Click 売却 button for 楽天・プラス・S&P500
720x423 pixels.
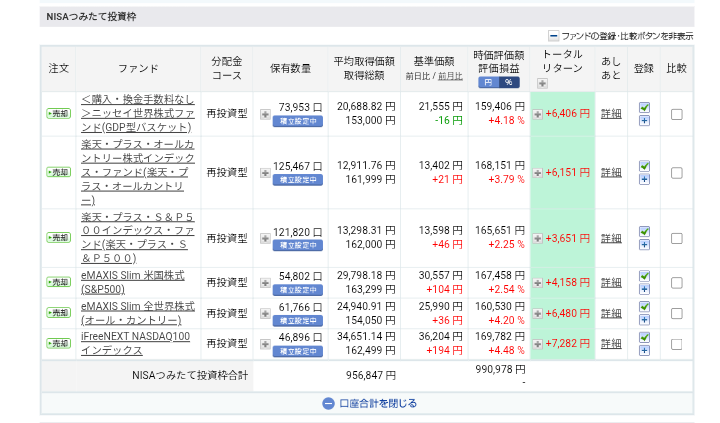point(59,238)
